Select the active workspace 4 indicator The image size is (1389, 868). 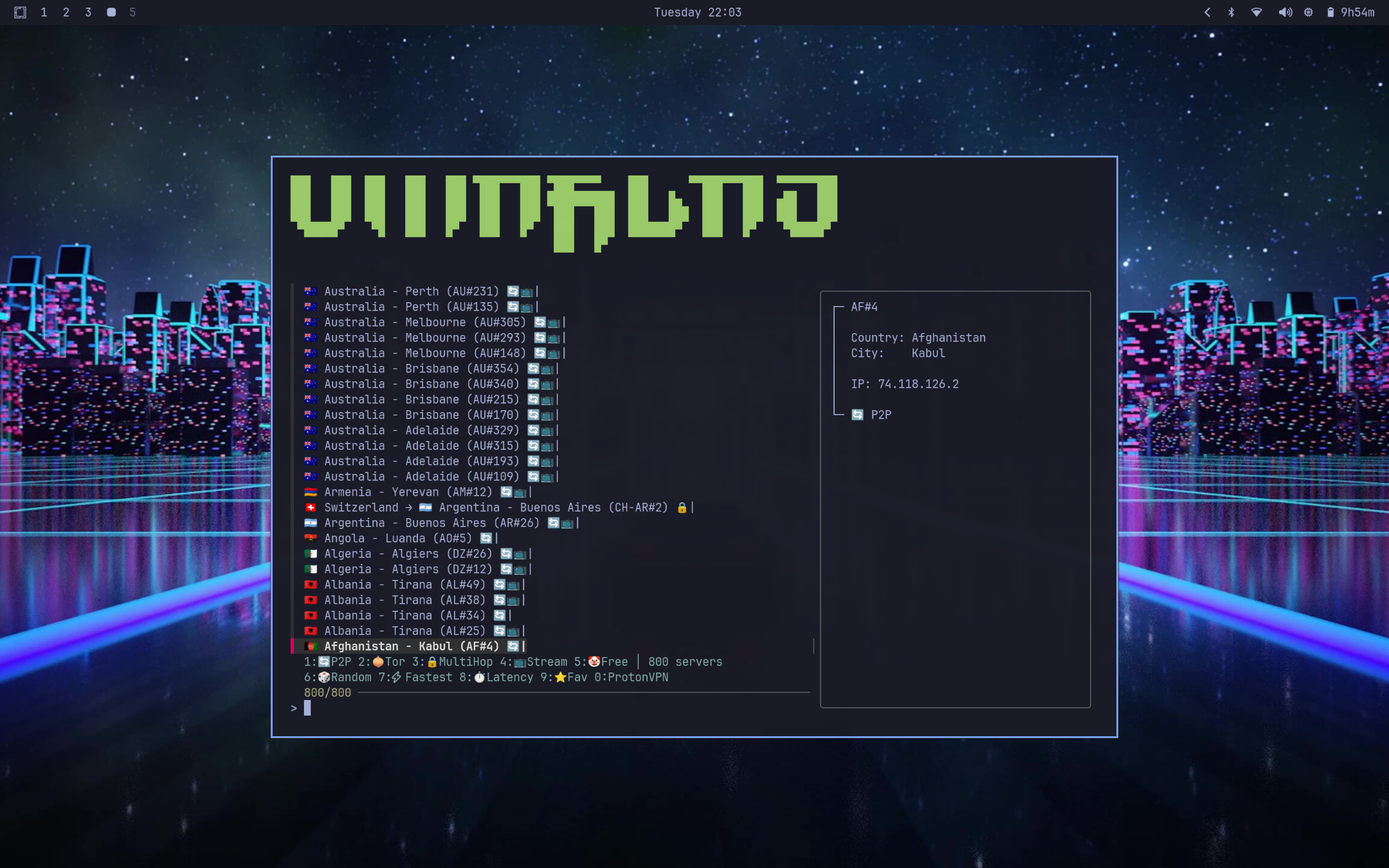(111, 12)
